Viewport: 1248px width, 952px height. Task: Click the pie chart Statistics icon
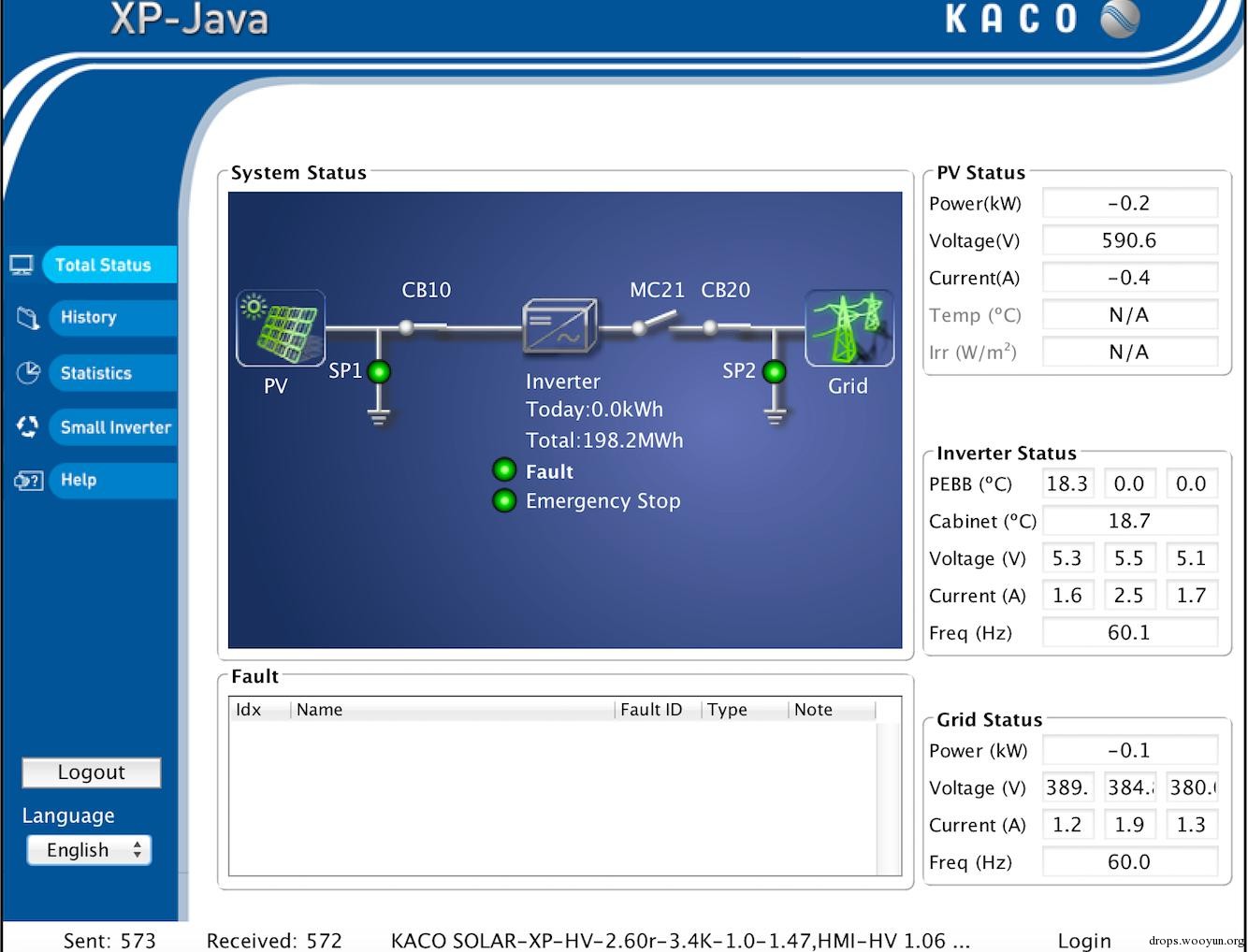coord(28,373)
